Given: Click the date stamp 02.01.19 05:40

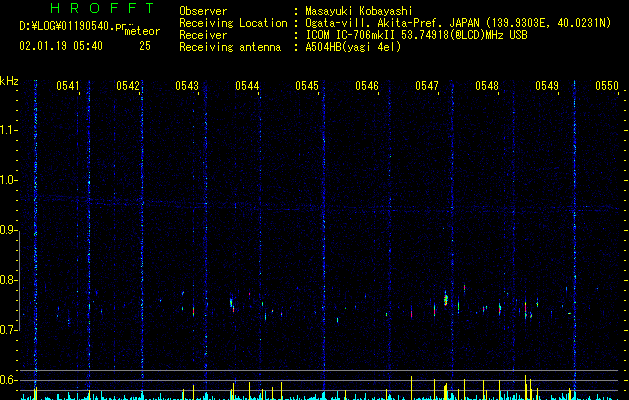Looking at the screenshot, I should pos(61,46).
